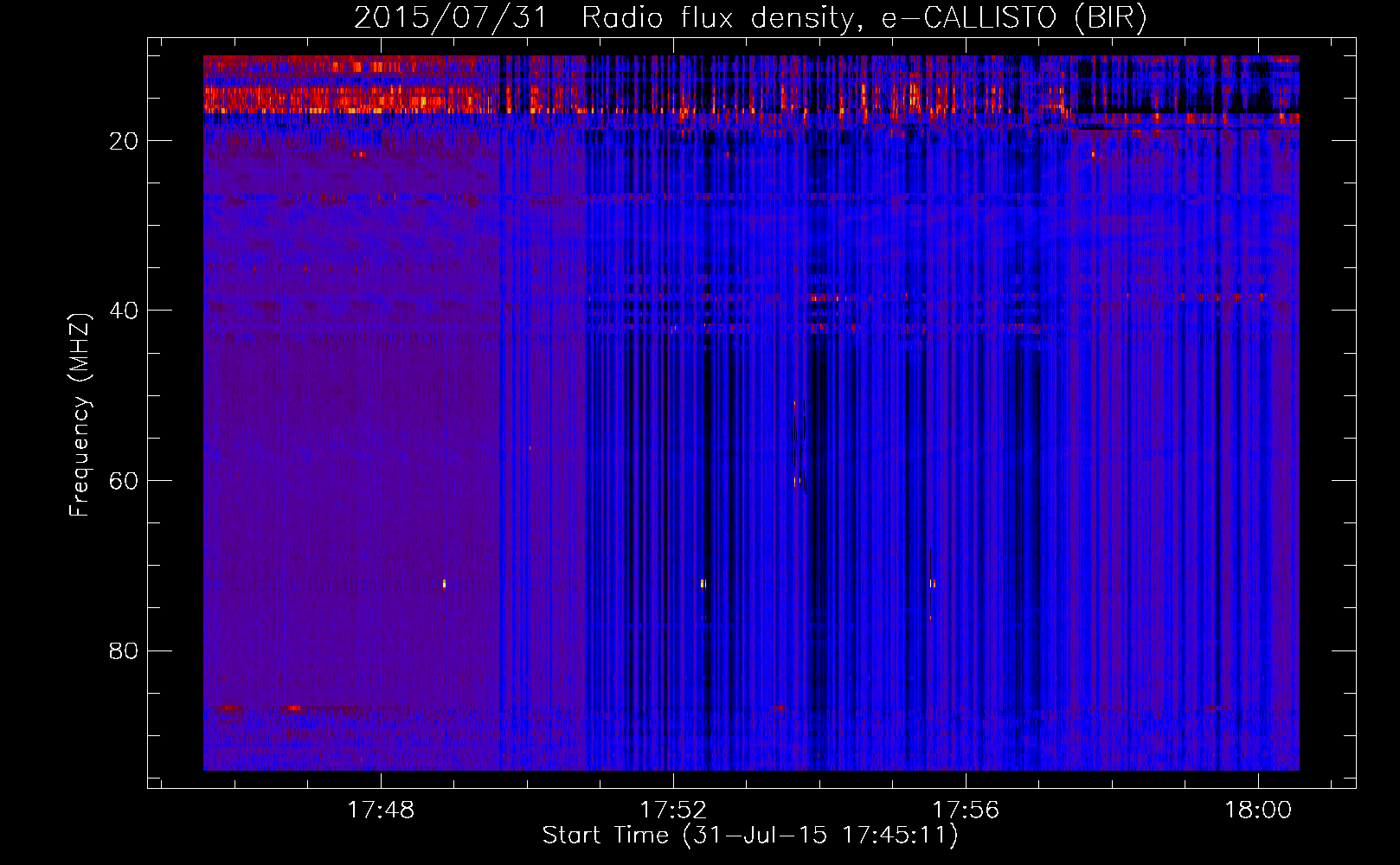Click the 18:00 time tick label
This screenshot has height=865, width=1400.
[x=1257, y=810]
